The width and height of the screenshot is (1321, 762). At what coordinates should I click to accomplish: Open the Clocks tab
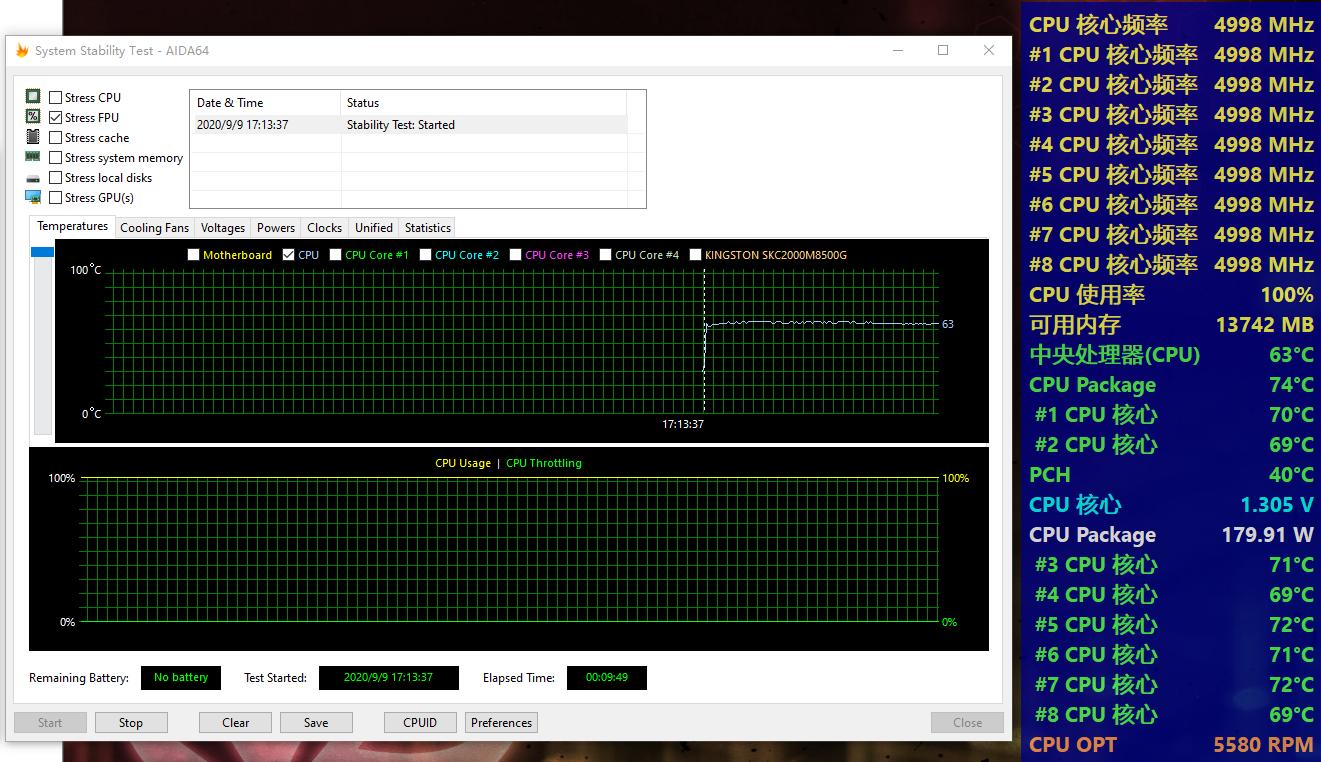click(325, 228)
